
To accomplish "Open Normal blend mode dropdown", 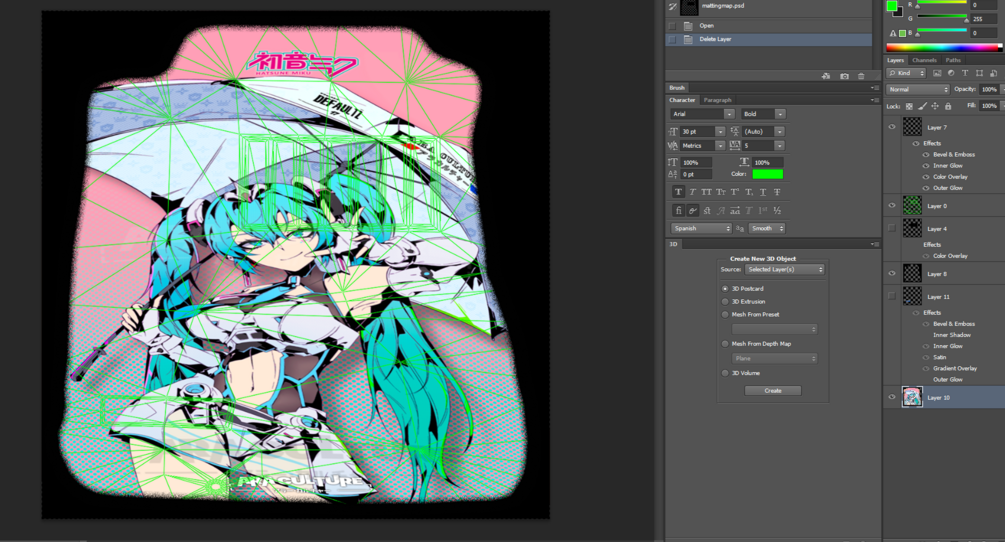I will coord(918,90).
